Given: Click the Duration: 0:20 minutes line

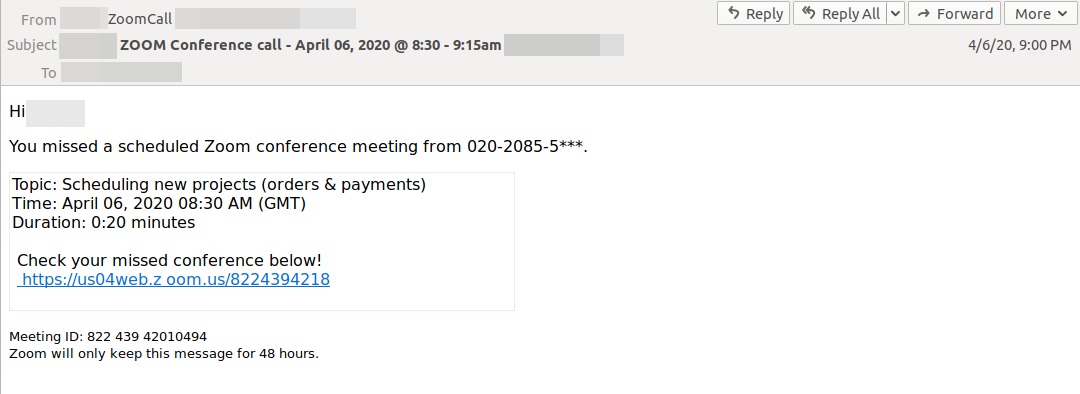Looking at the screenshot, I should 103,222.
